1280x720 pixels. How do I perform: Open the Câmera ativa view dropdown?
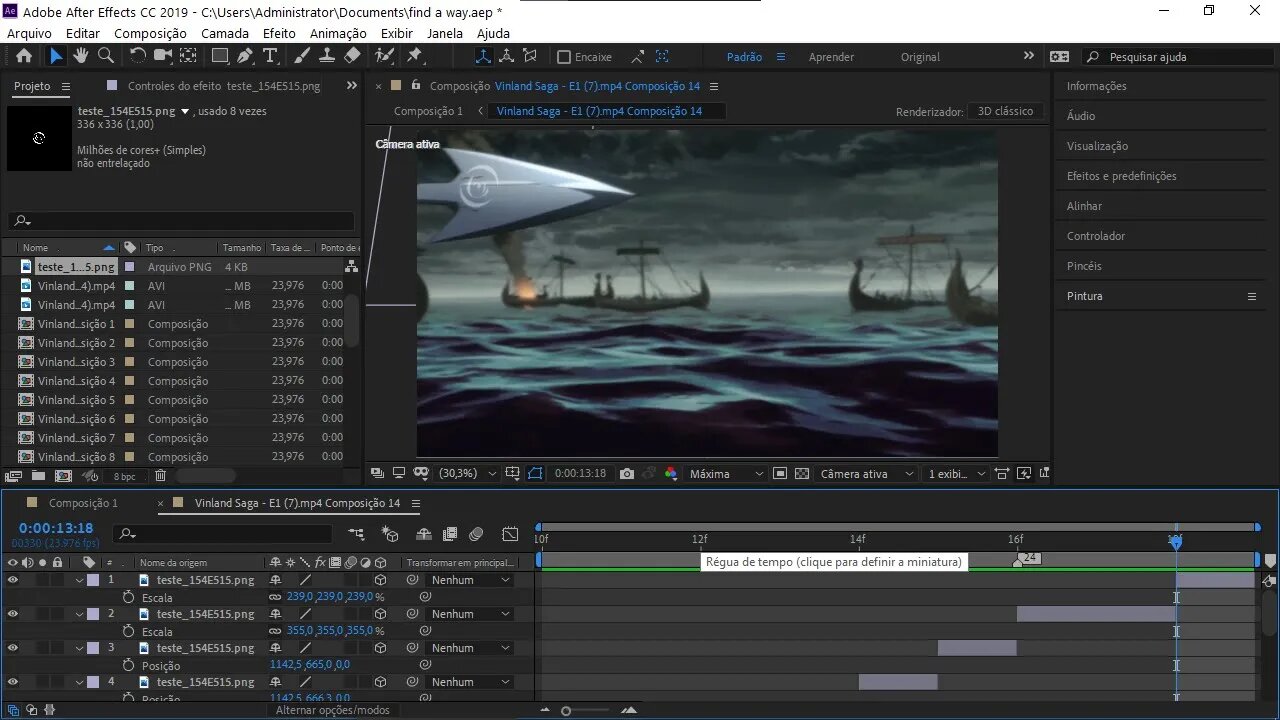tap(867, 473)
